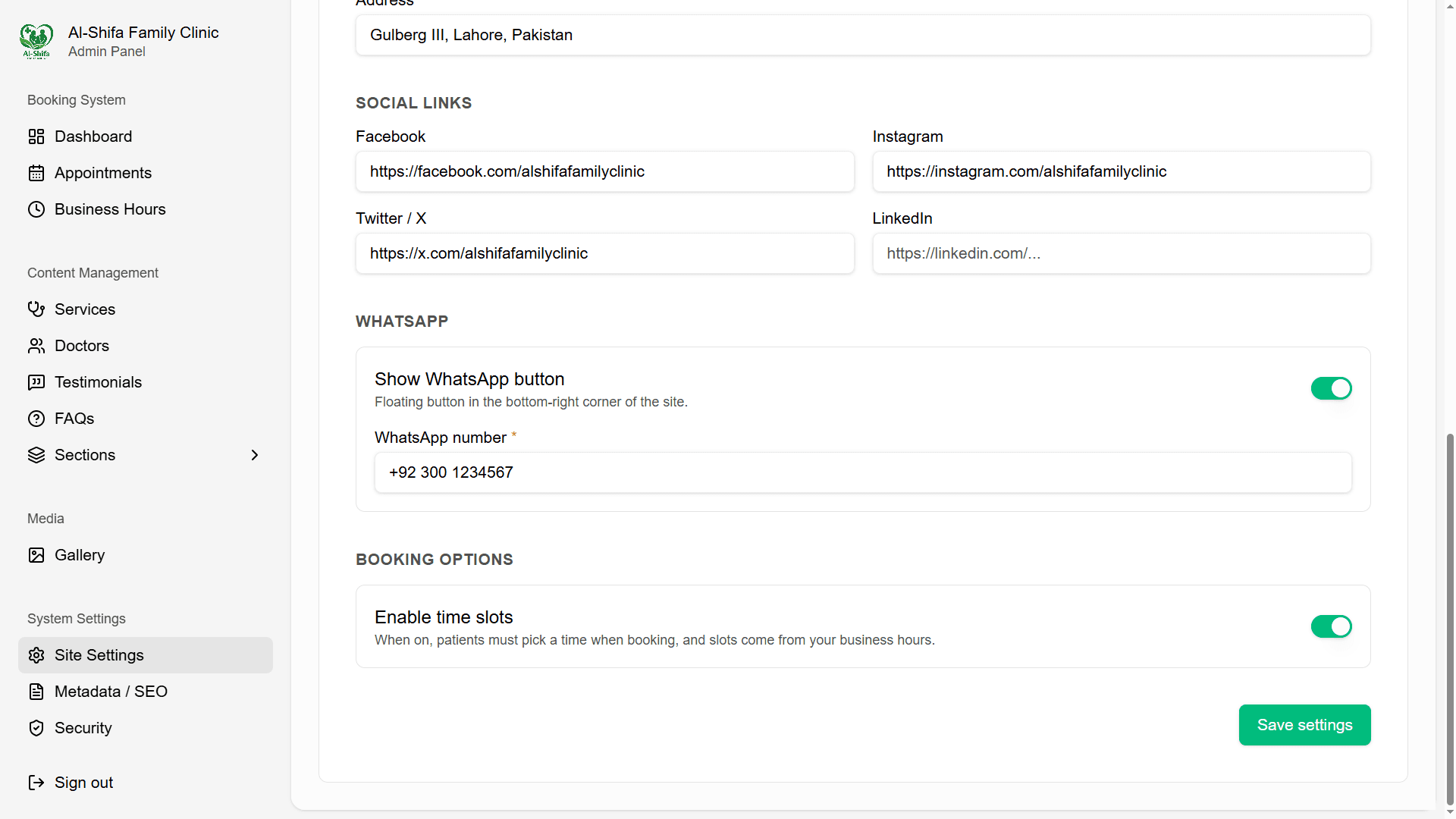
Task: Go to the FAQs page
Action: coord(146,419)
